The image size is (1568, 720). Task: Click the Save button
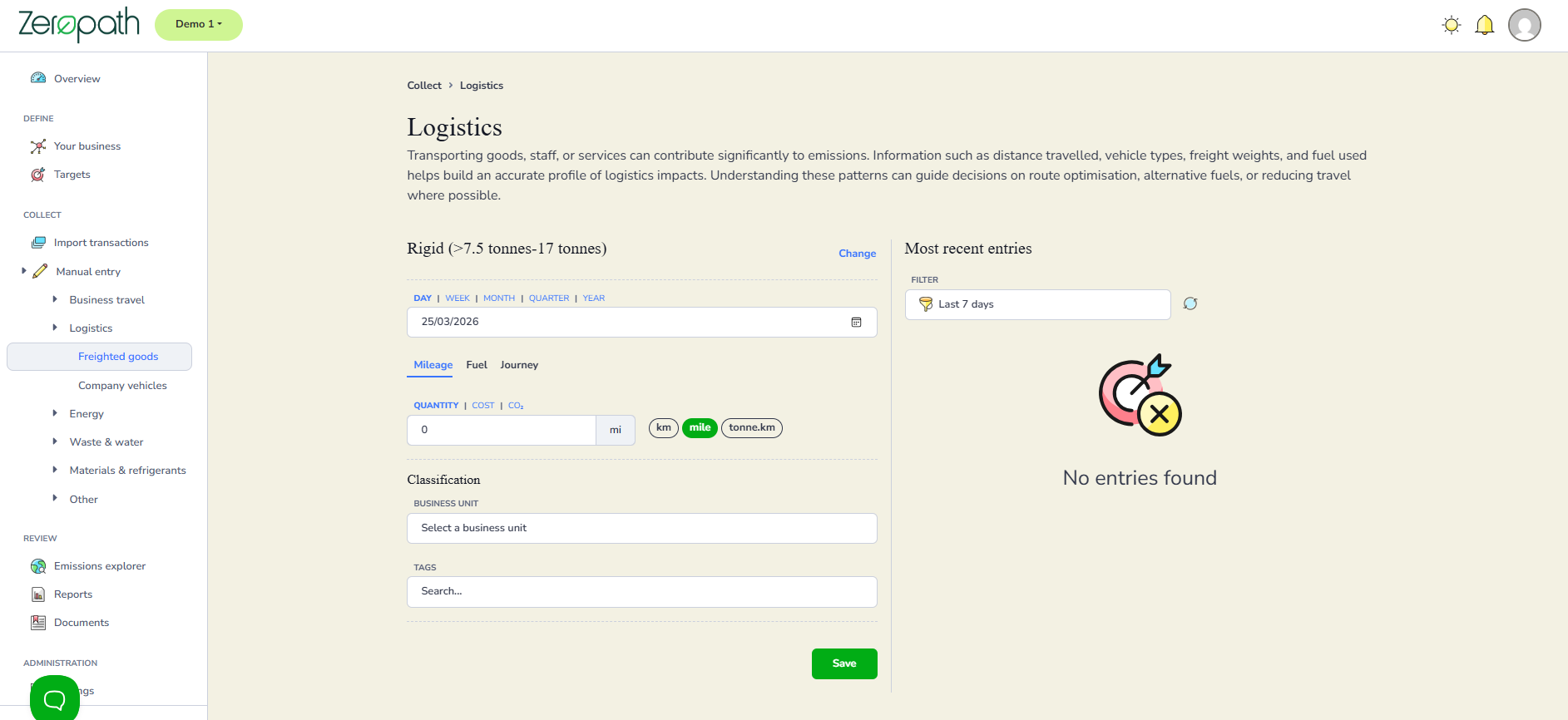(844, 663)
